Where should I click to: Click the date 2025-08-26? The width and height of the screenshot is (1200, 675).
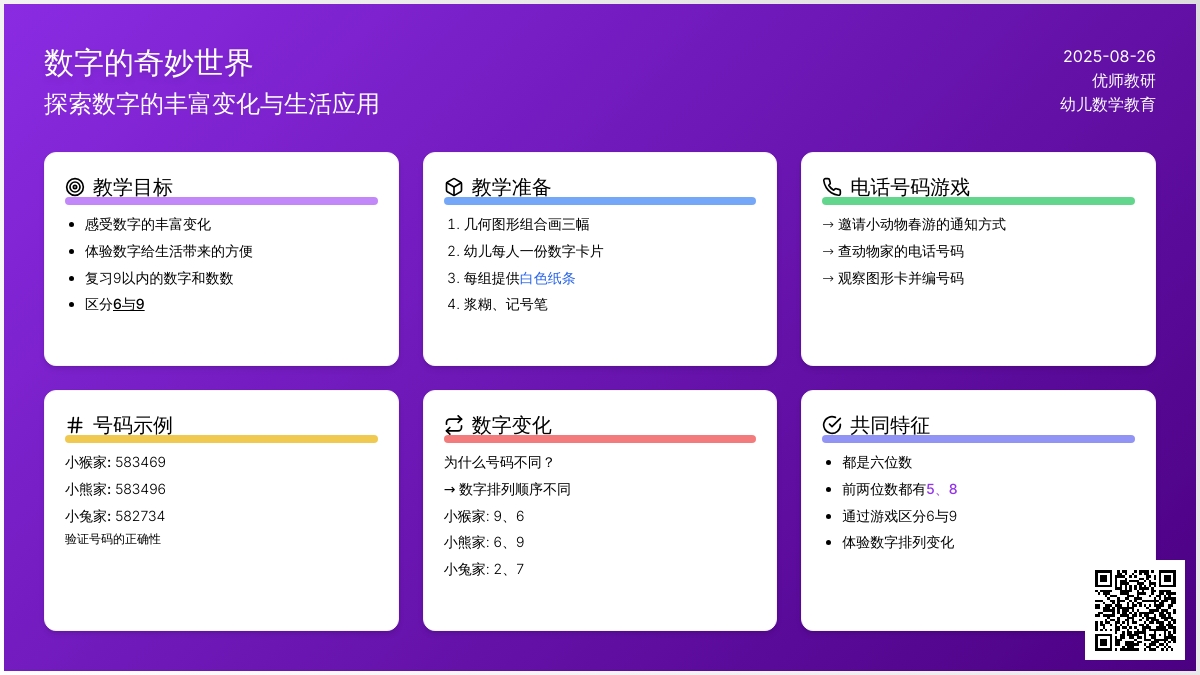[1109, 56]
